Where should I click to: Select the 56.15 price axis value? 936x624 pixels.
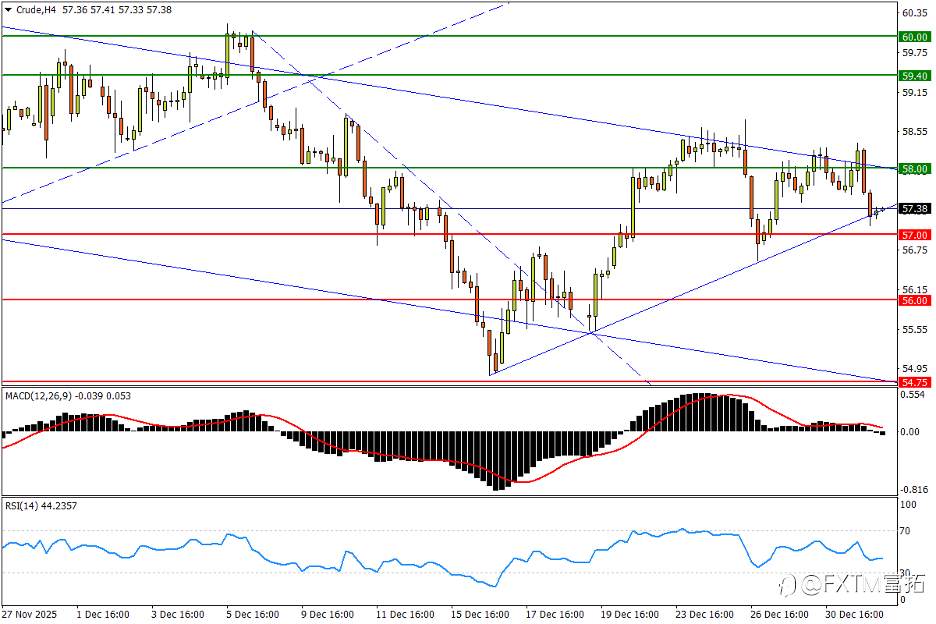click(915, 290)
